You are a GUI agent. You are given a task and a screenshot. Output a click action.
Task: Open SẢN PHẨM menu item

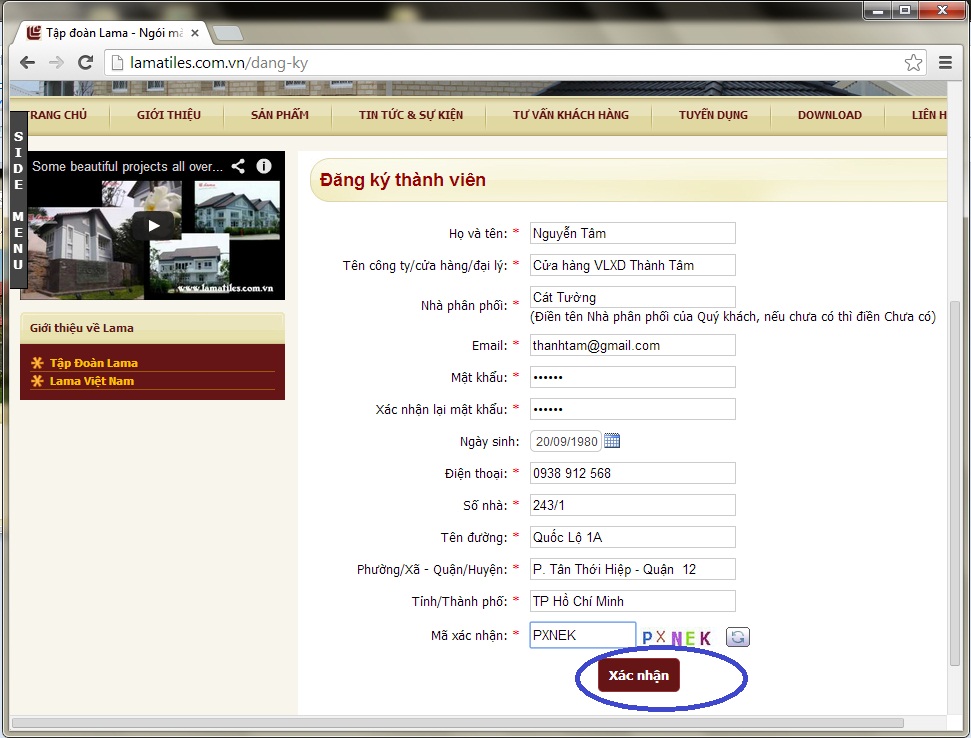coord(279,115)
